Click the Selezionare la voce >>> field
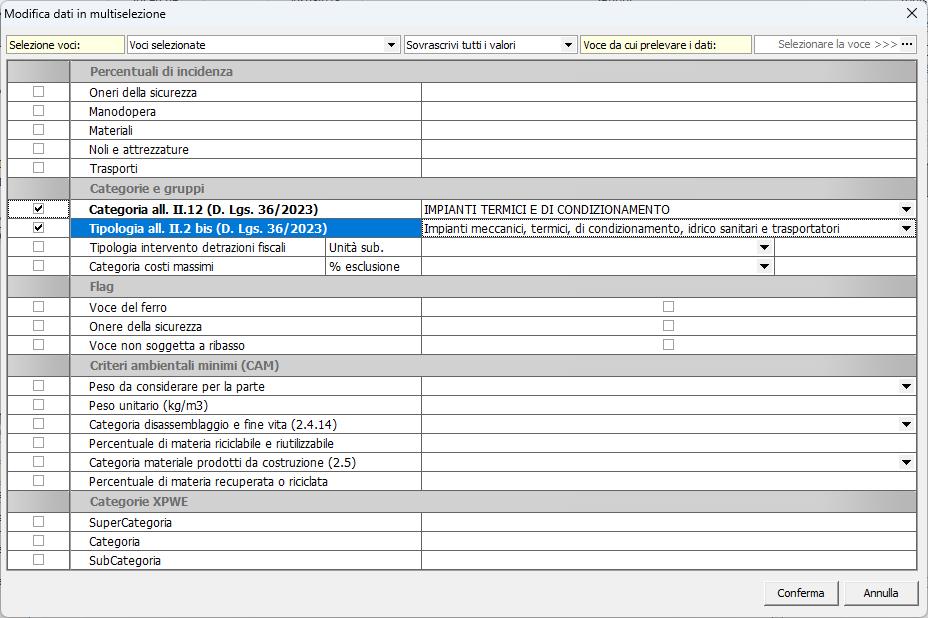 [x=826, y=45]
